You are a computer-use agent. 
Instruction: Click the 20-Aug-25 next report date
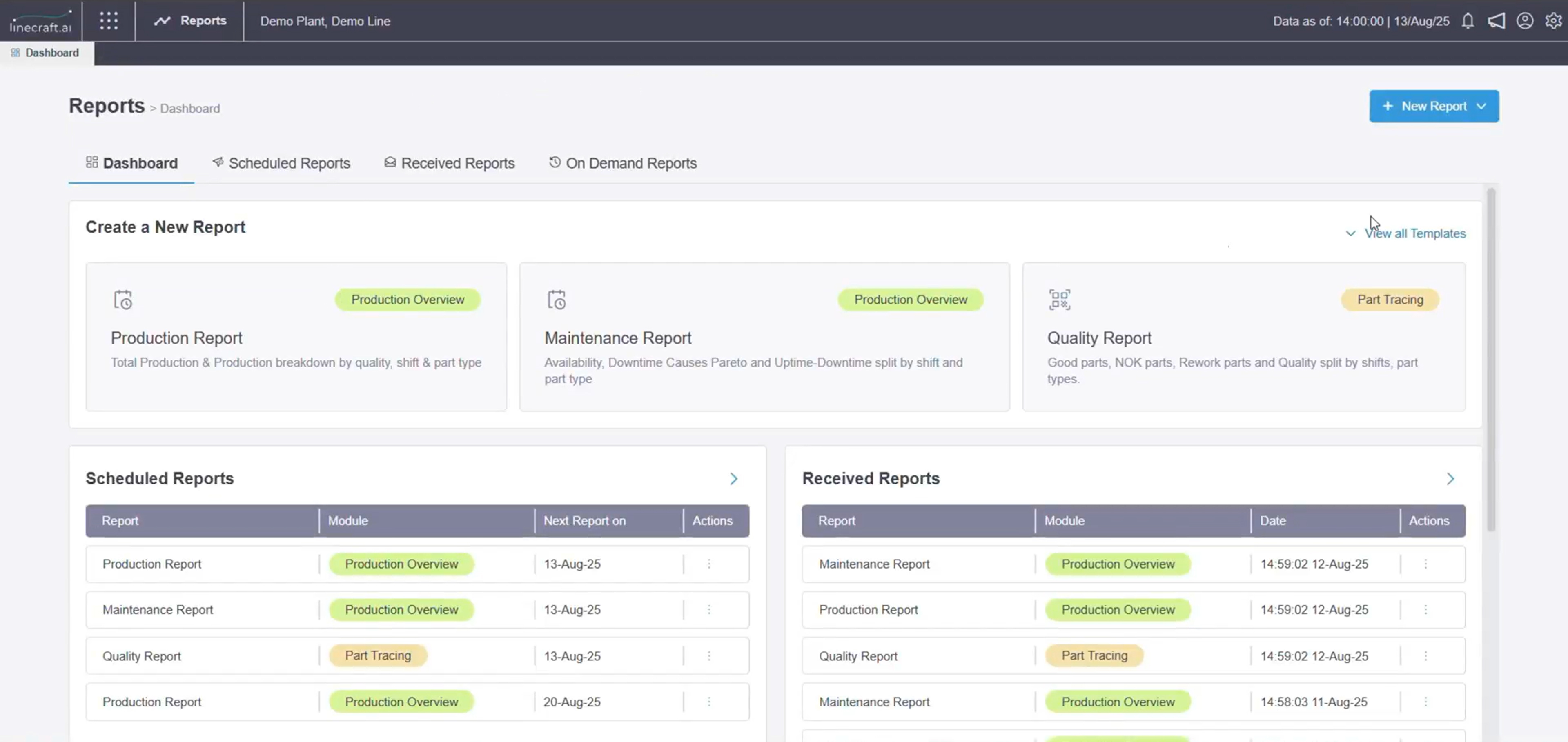tap(572, 702)
